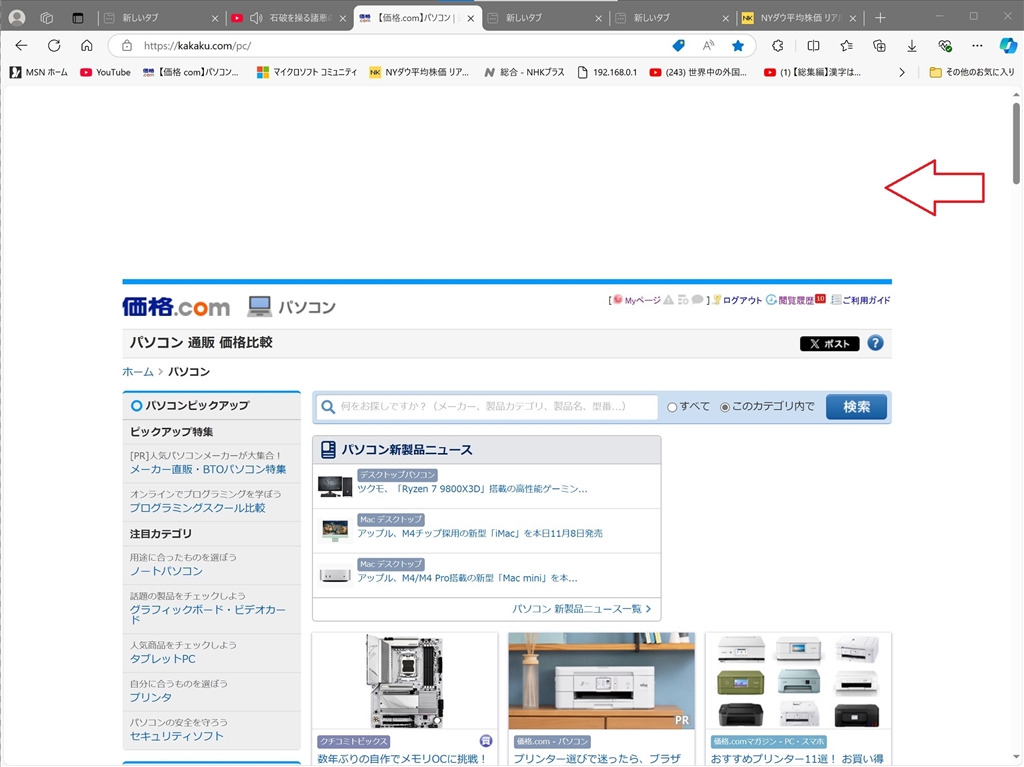Open the ご利用ガイド link

point(866,300)
